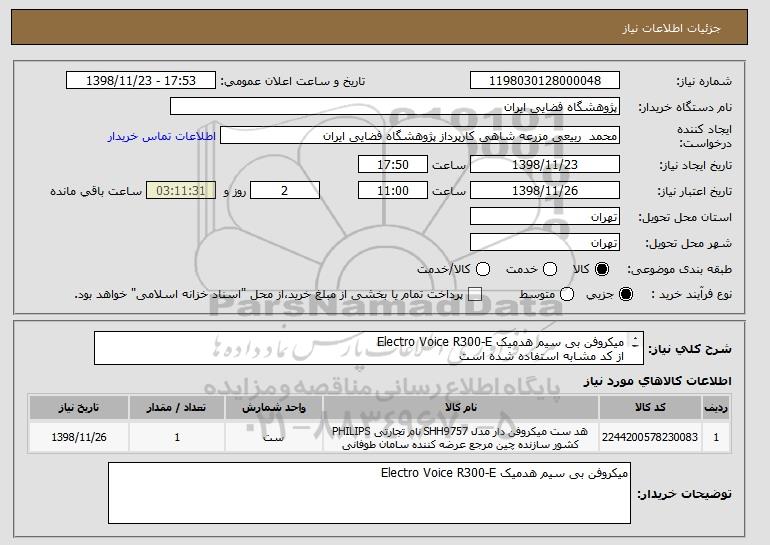Click the item code 2244200578230083 cell
770x545 pixels.
[x=650, y=437]
